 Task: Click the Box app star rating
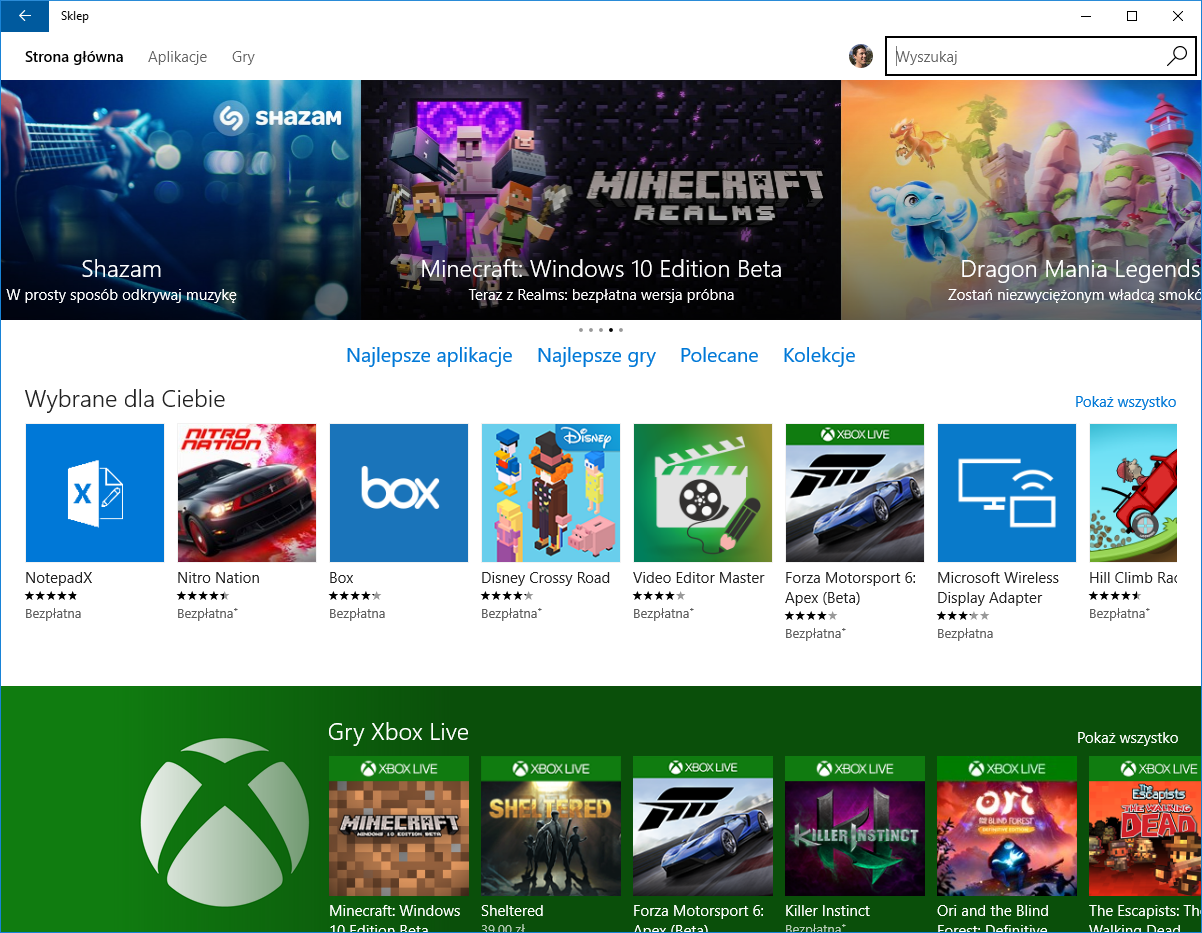point(355,596)
